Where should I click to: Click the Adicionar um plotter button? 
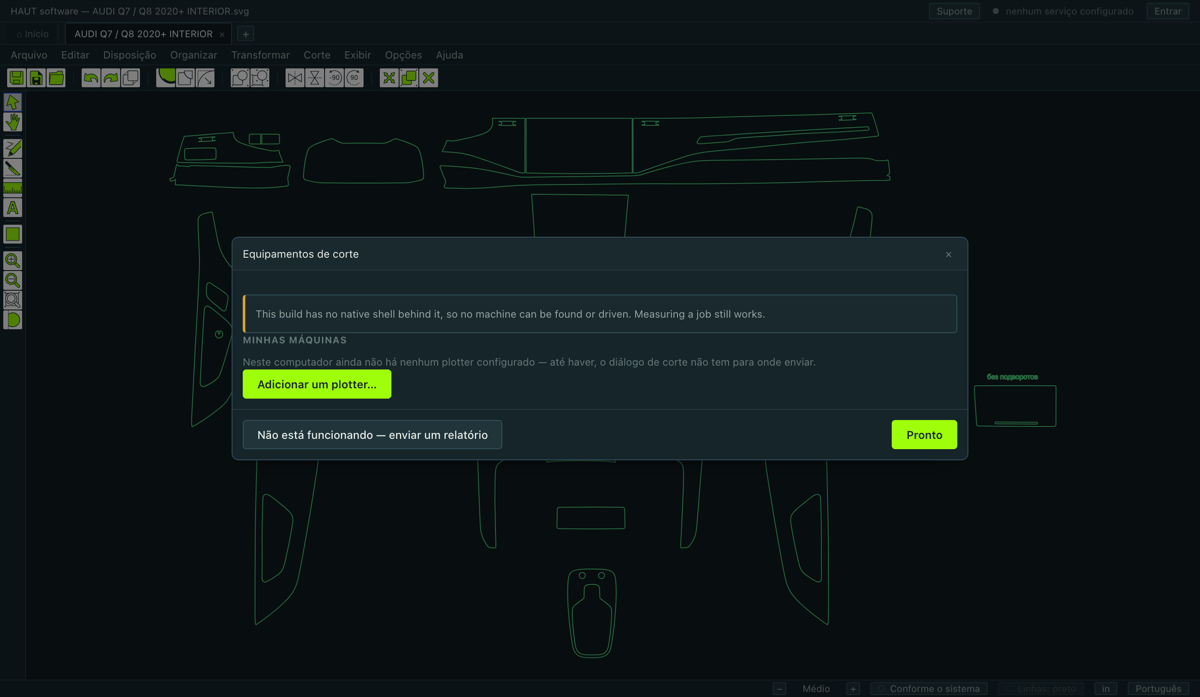click(317, 384)
